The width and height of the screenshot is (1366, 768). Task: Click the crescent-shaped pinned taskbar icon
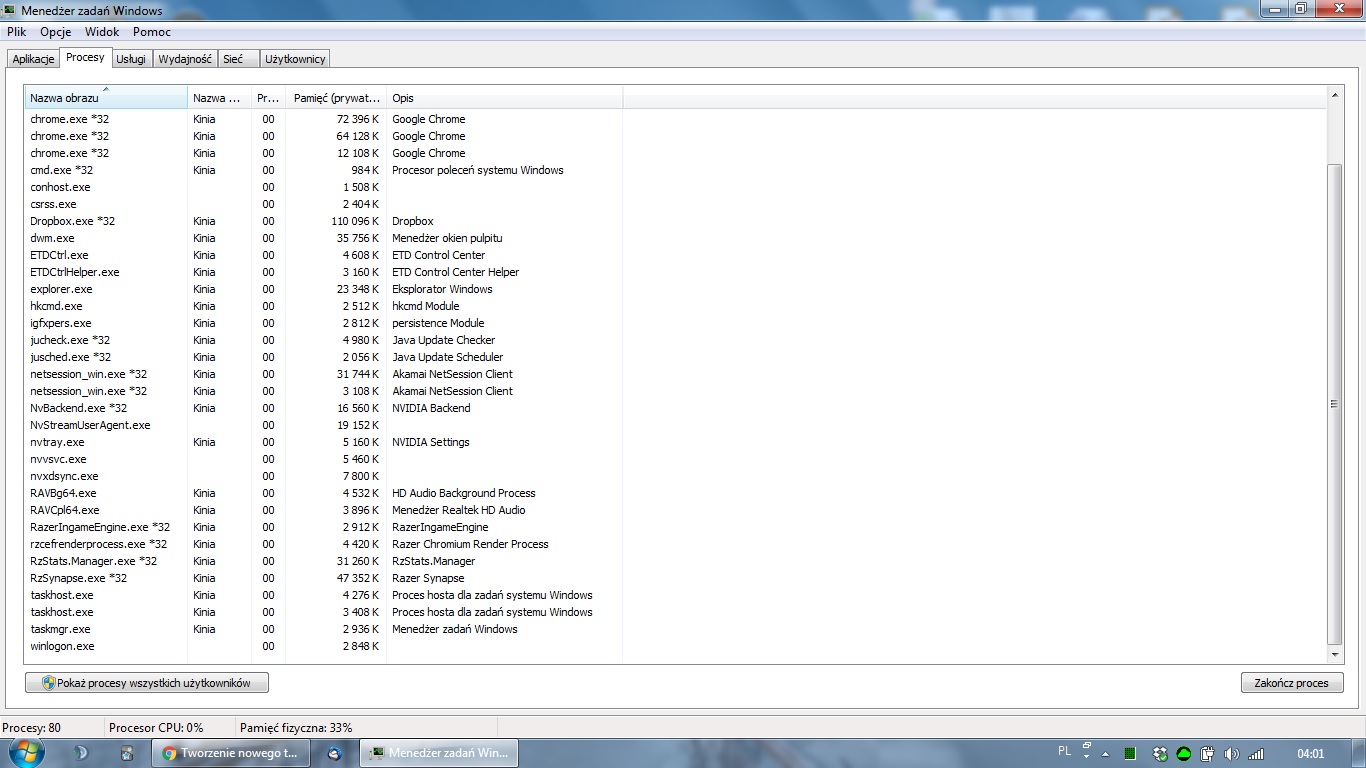[x=81, y=753]
